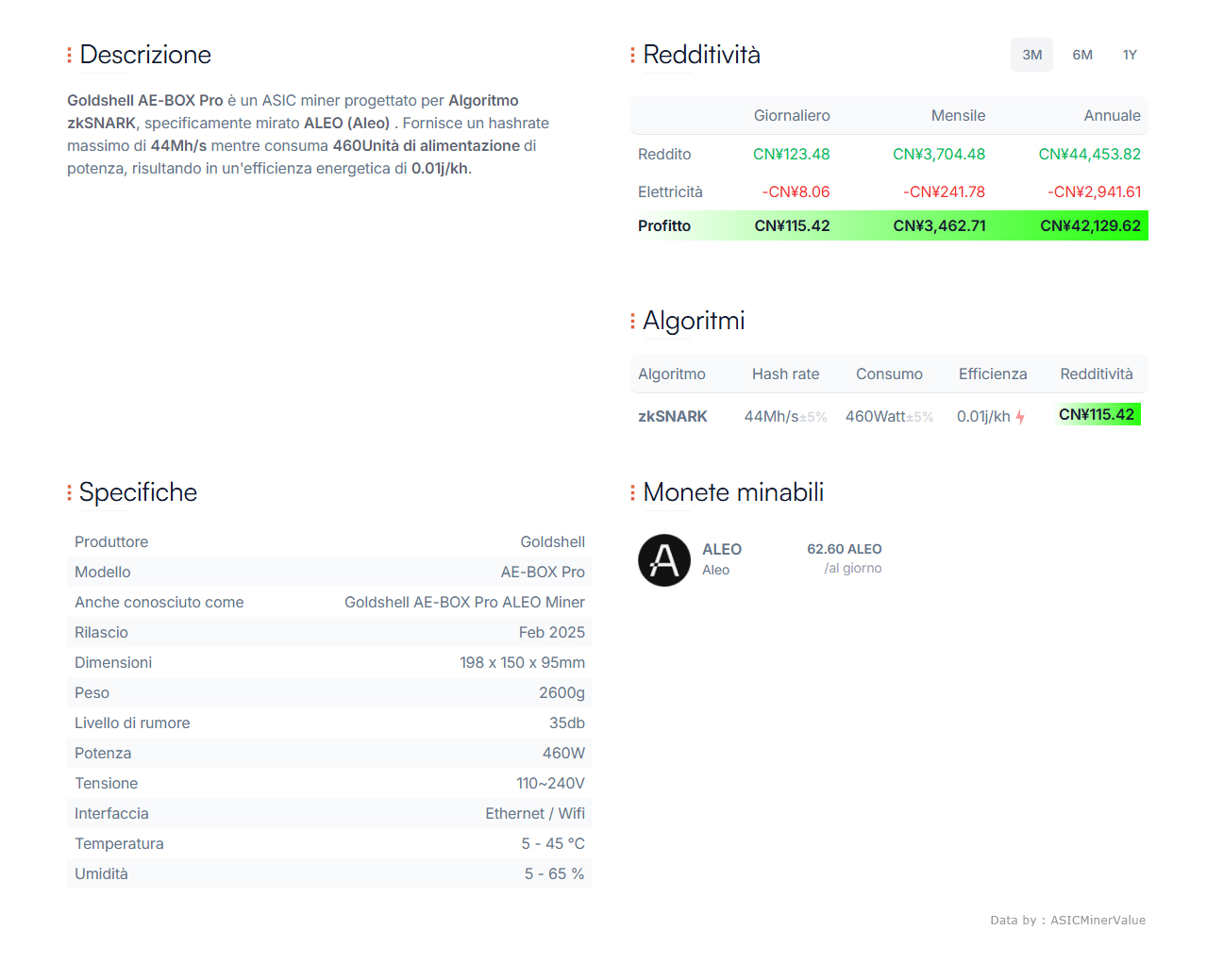
Task: Switch profitability range to 1Y
Action: (x=1130, y=55)
